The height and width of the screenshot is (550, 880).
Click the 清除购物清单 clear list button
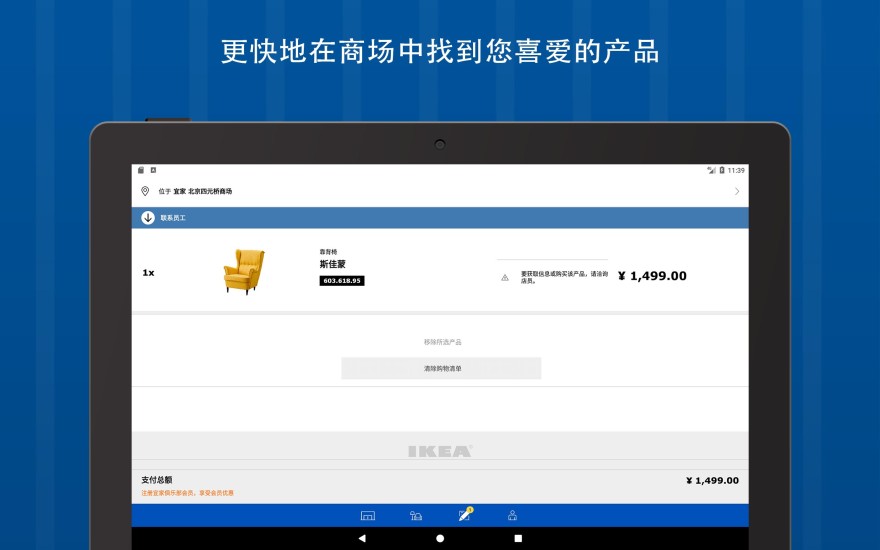[x=441, y=368]
